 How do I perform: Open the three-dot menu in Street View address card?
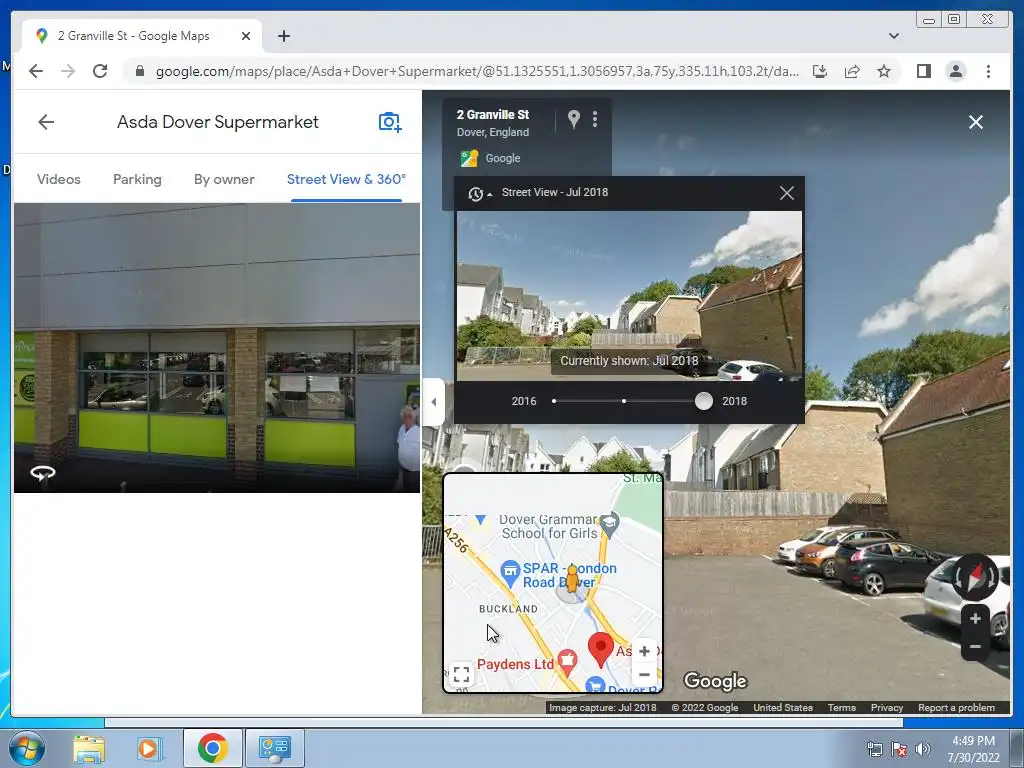[594, 119]
